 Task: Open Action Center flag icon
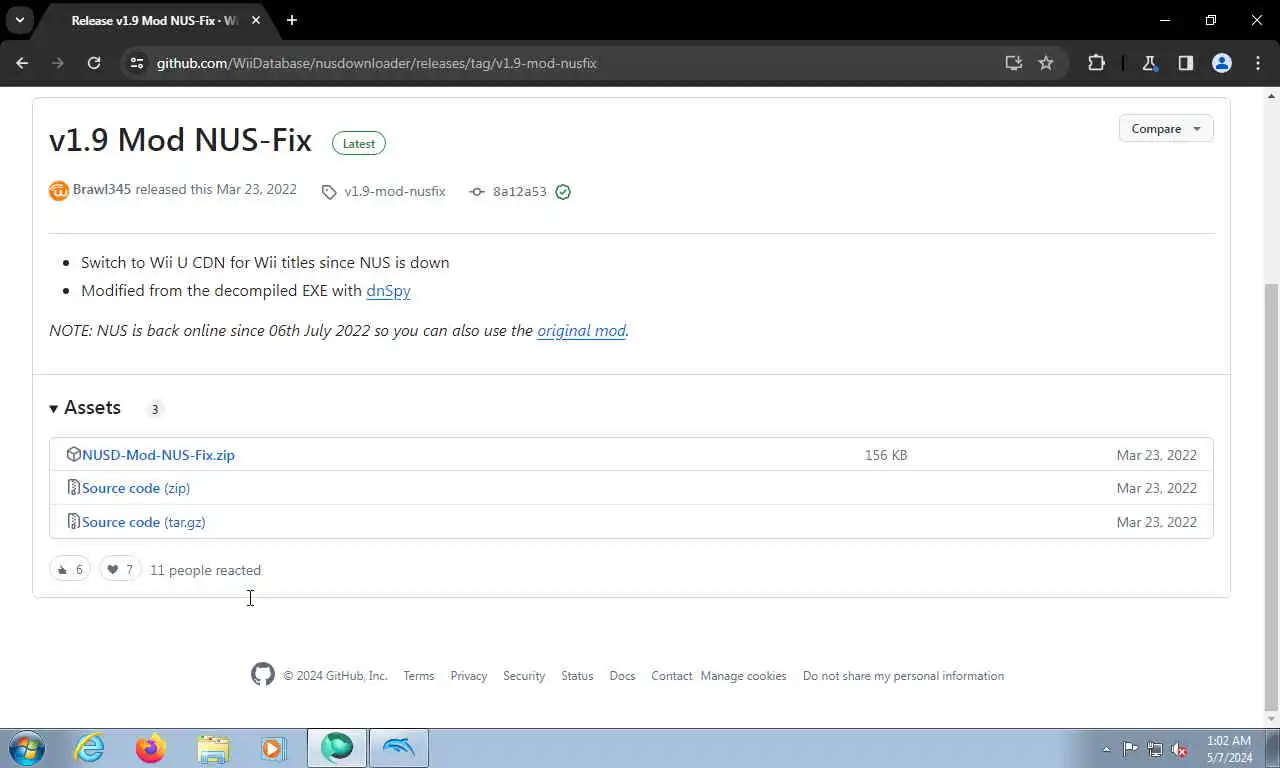(1130, 749)
